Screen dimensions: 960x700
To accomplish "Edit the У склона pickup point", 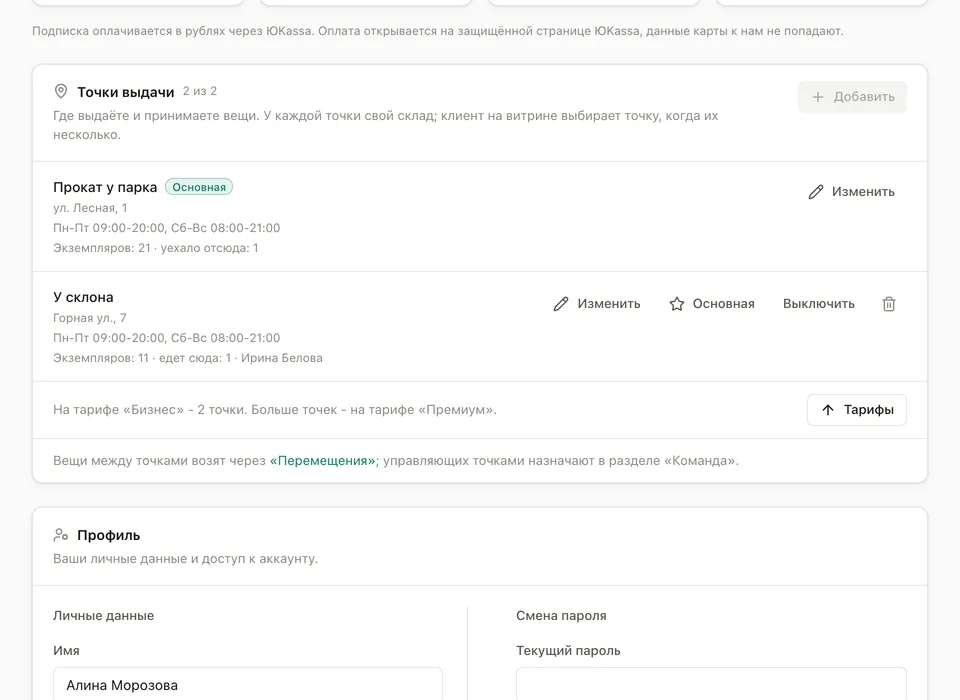I will click(597, 304).
